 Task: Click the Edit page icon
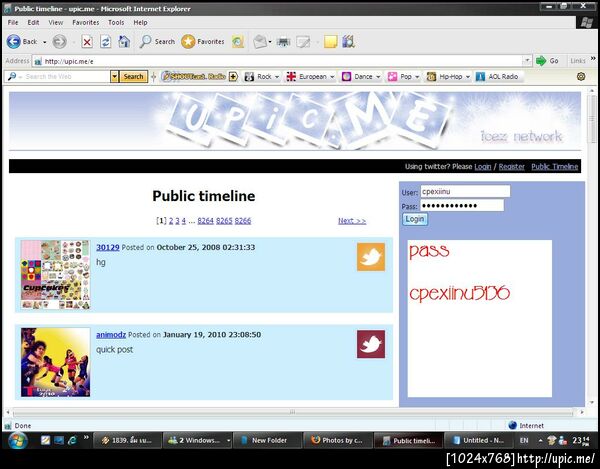click(303, 41)
